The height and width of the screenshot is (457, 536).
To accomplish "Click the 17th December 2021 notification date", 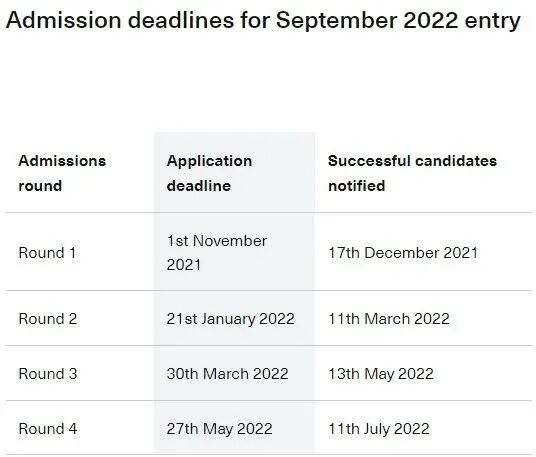I will tap(403, 253).
